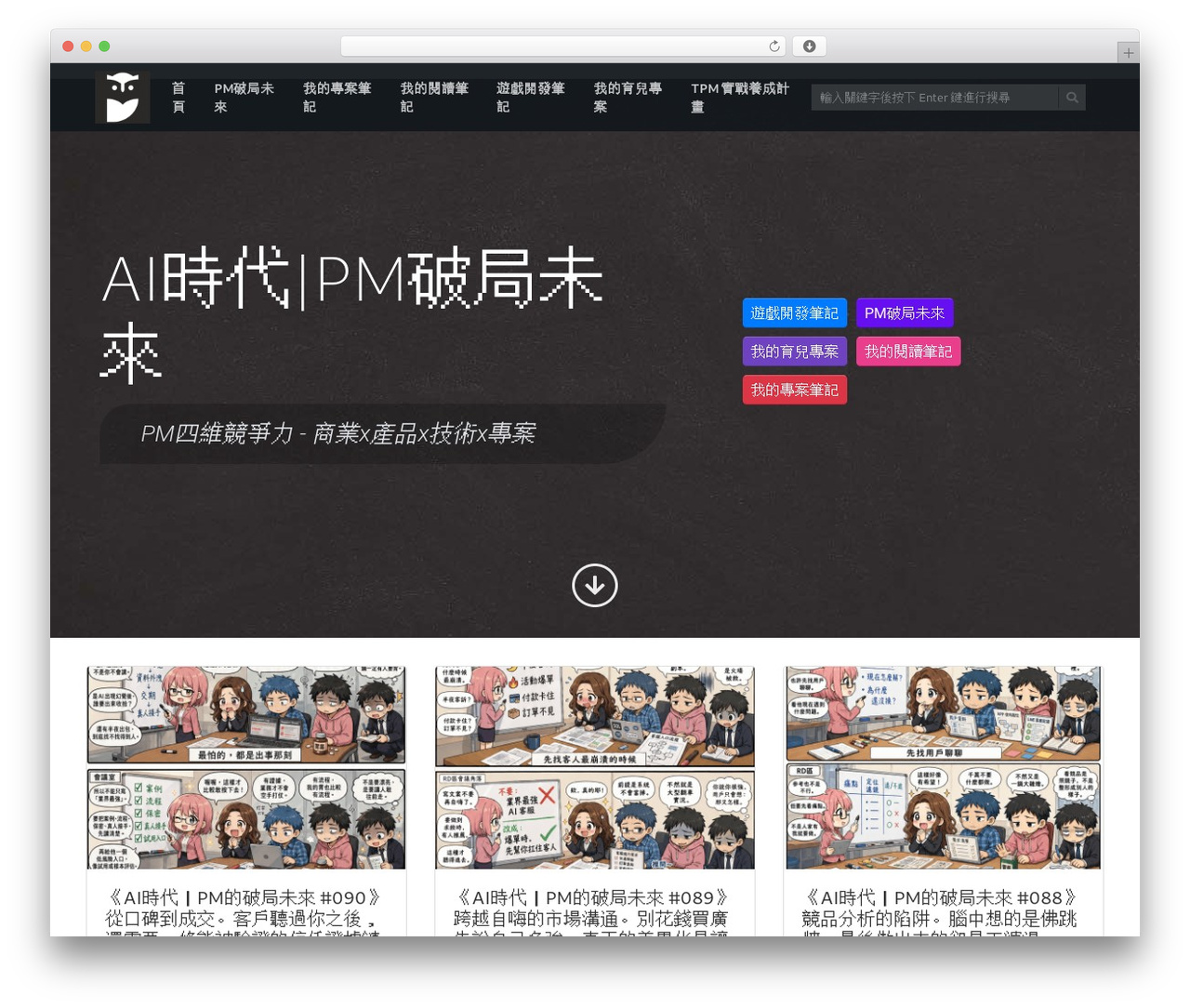The width and height of the screenshot is (1190, 1008).
Task: Click the browser reload icon
Action: pos(774,46)
